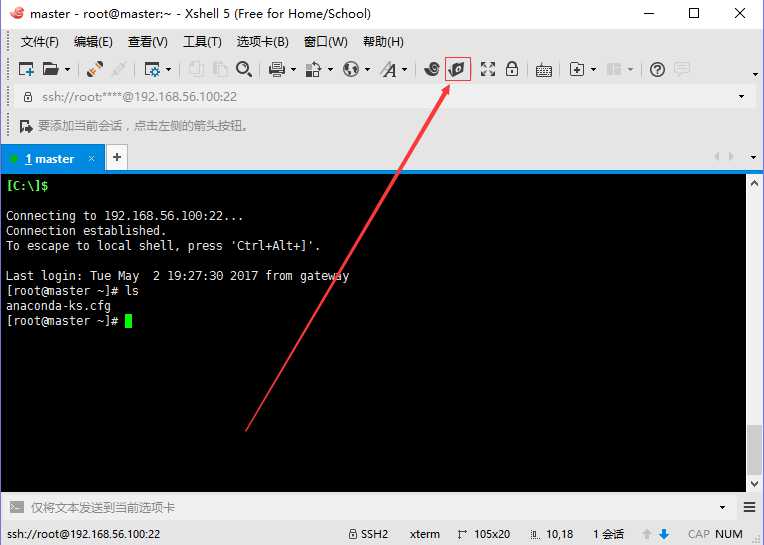764x545 pixels.
Task: Open the address bar history dropdown
Action: pos(741,96)
